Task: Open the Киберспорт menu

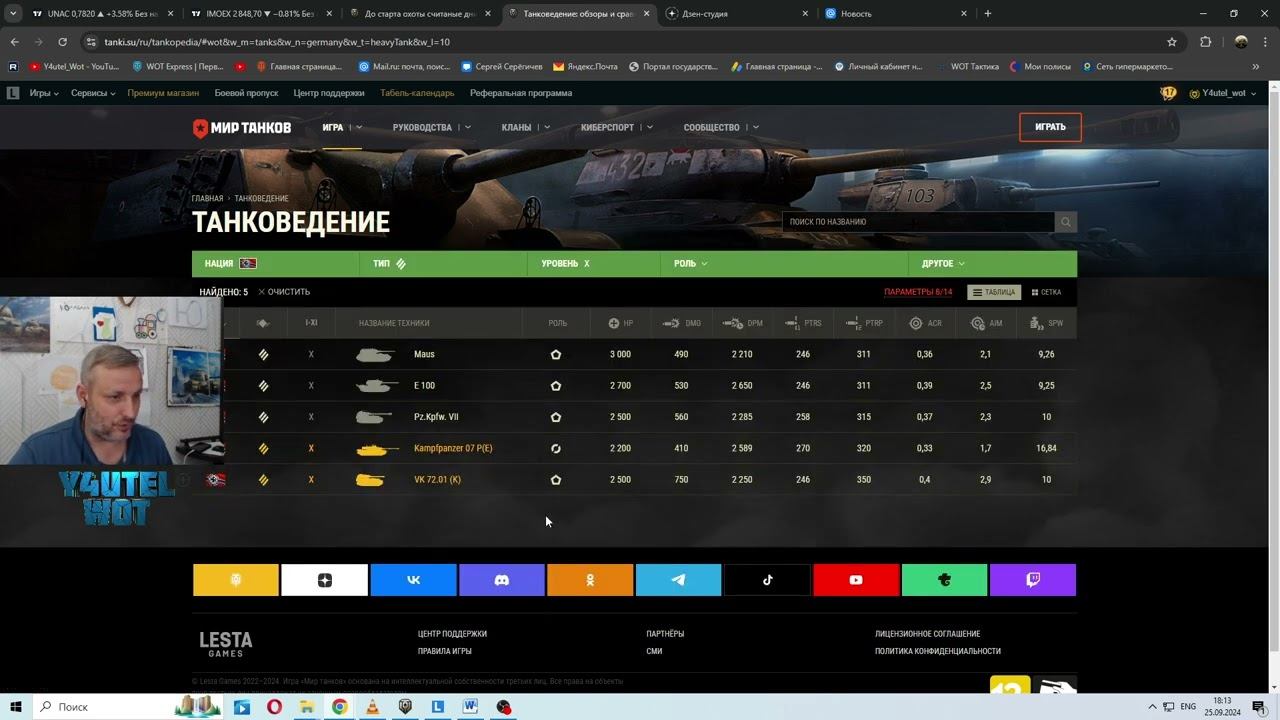Action: pyautogui.click(x=617, y=128)
